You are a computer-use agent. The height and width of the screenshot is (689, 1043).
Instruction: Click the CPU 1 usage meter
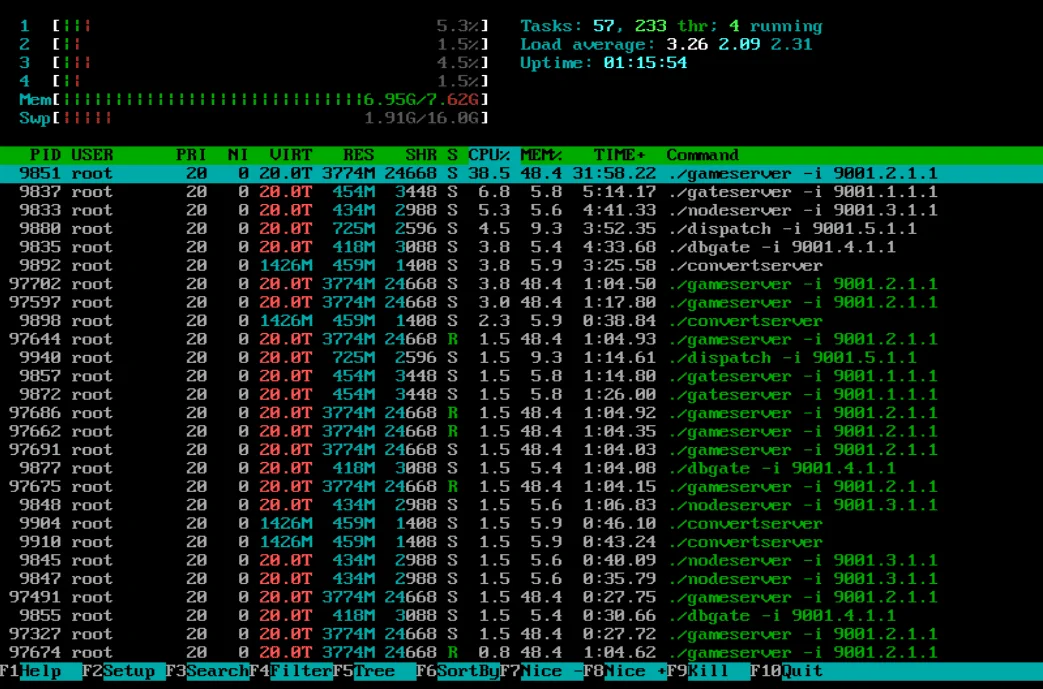point(254,26)
